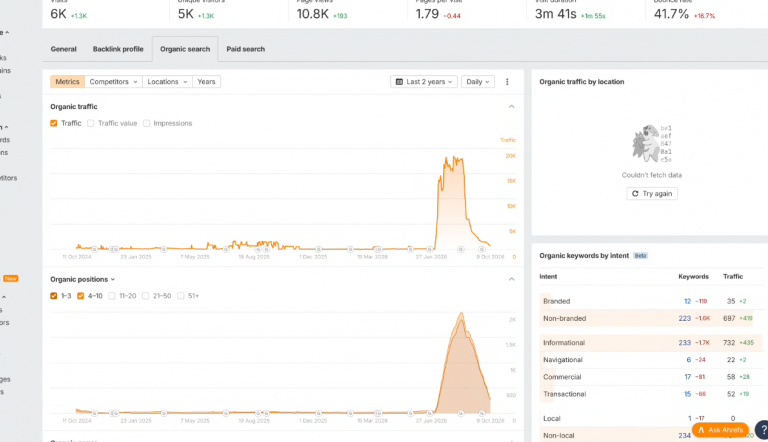Click Local keywords count 1
The image size is (768, 442).
tap(690, 418)
